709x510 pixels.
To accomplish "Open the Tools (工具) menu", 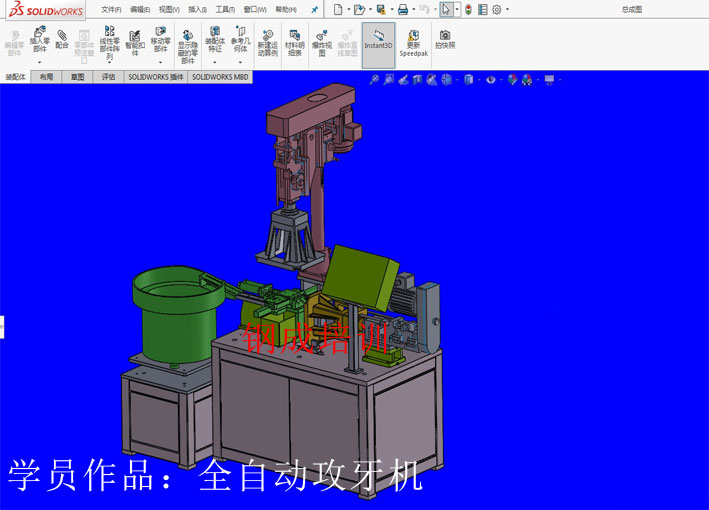I will (225, 9).
